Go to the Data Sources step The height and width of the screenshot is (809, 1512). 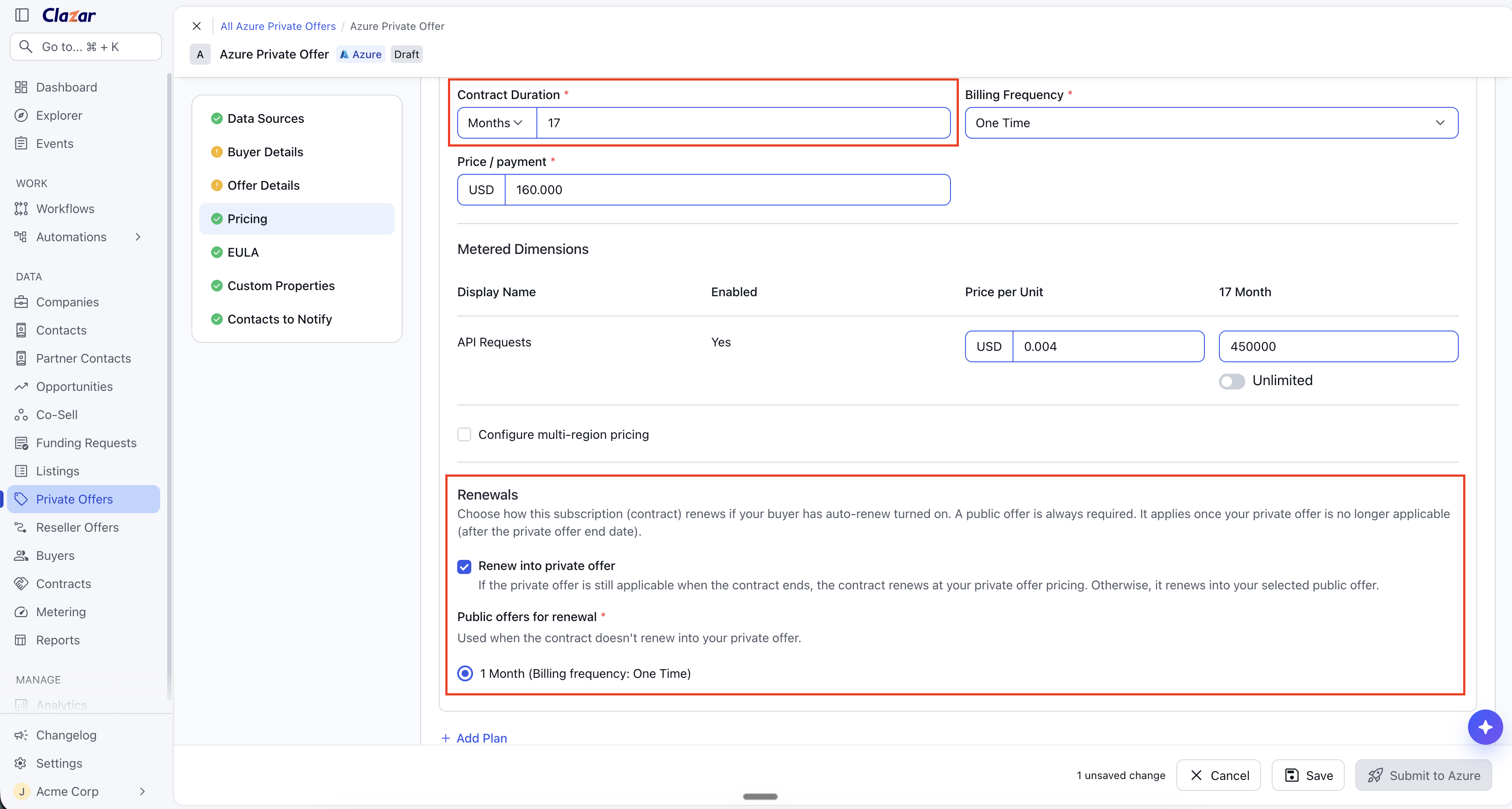click(297, 118)
